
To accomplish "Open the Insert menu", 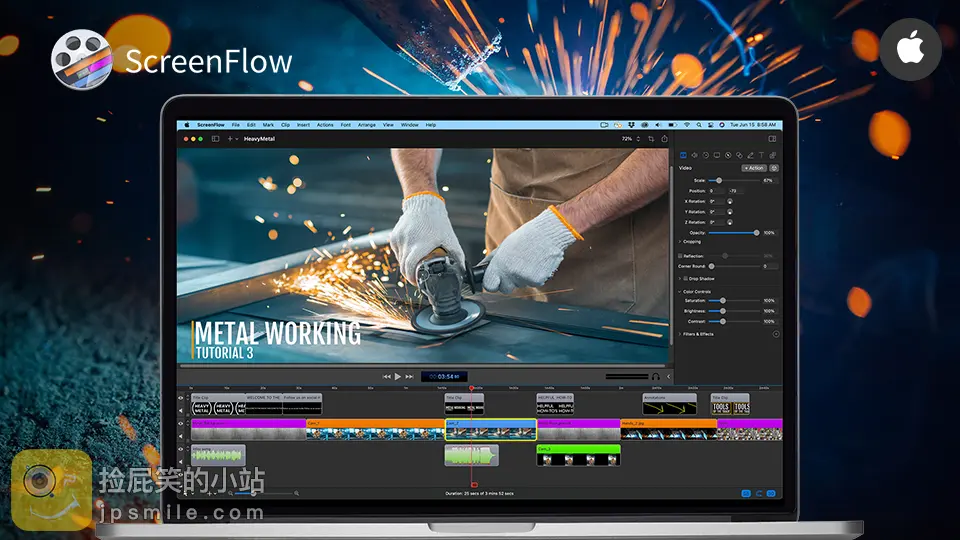I will pyautogui.click(x=304, y=125).
